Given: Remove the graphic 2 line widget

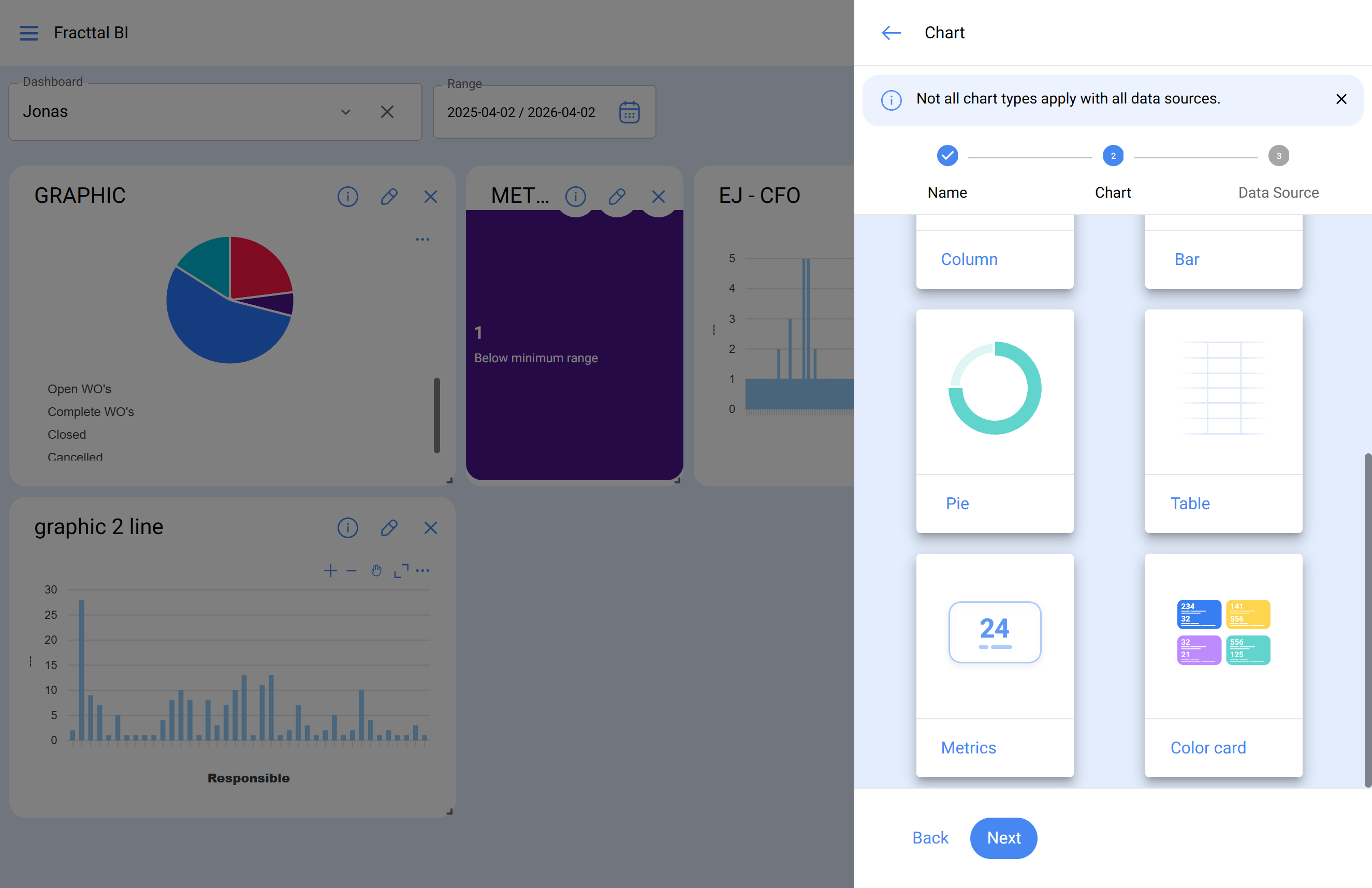Looking at the screenshot, I should 431,527.
